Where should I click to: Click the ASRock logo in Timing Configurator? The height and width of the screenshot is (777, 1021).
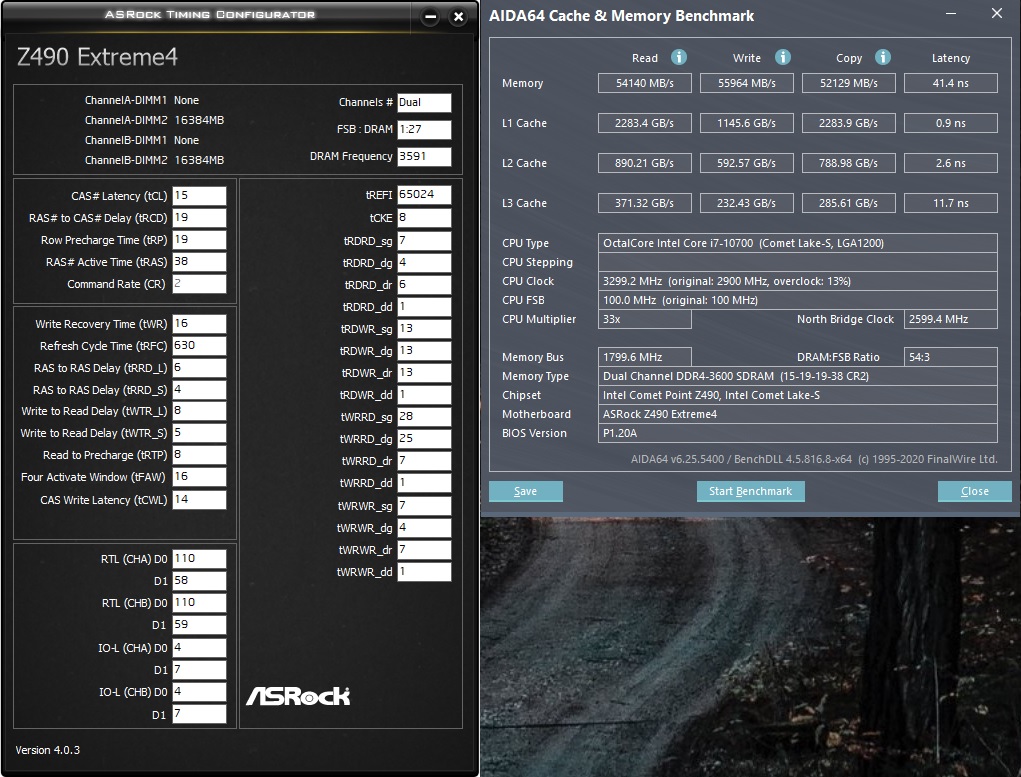(x=298, y=696)
